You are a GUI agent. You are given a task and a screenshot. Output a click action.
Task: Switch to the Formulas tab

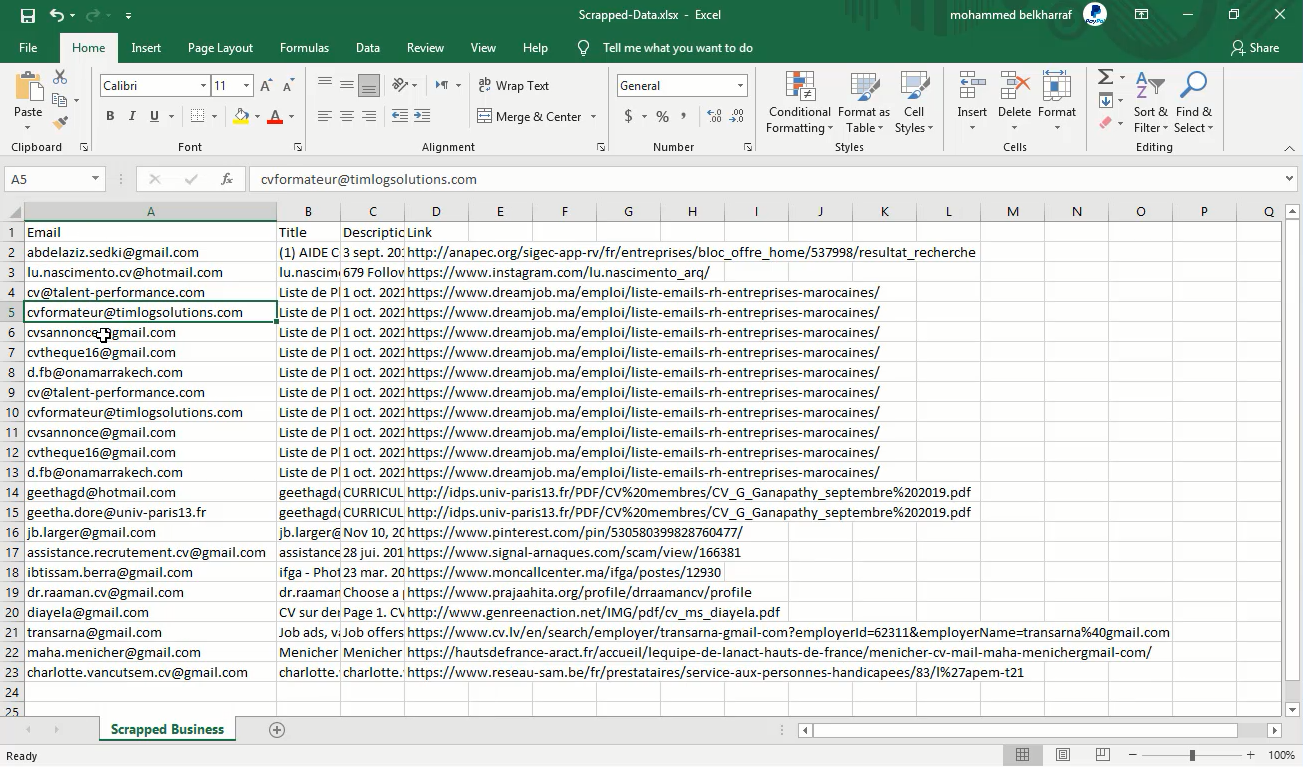(304, 48)
